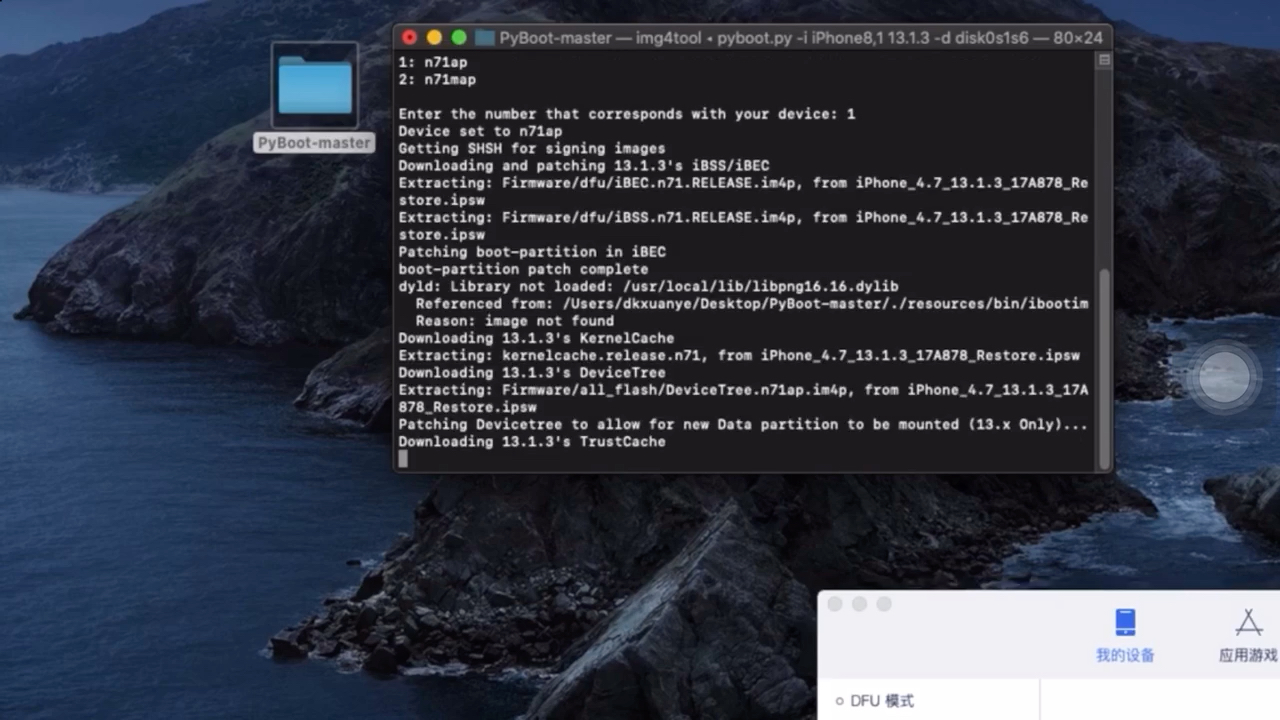Switch to the 我的设备 tab label
Screen dimensions: 1280x720
point(1125,656)
